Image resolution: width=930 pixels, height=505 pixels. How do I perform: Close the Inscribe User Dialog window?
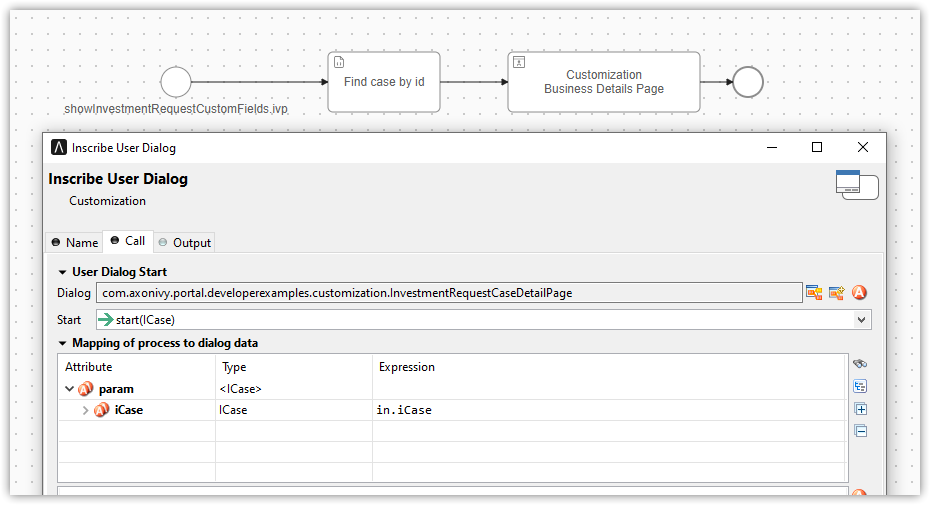pyautogui.click(x=862, y=147)
